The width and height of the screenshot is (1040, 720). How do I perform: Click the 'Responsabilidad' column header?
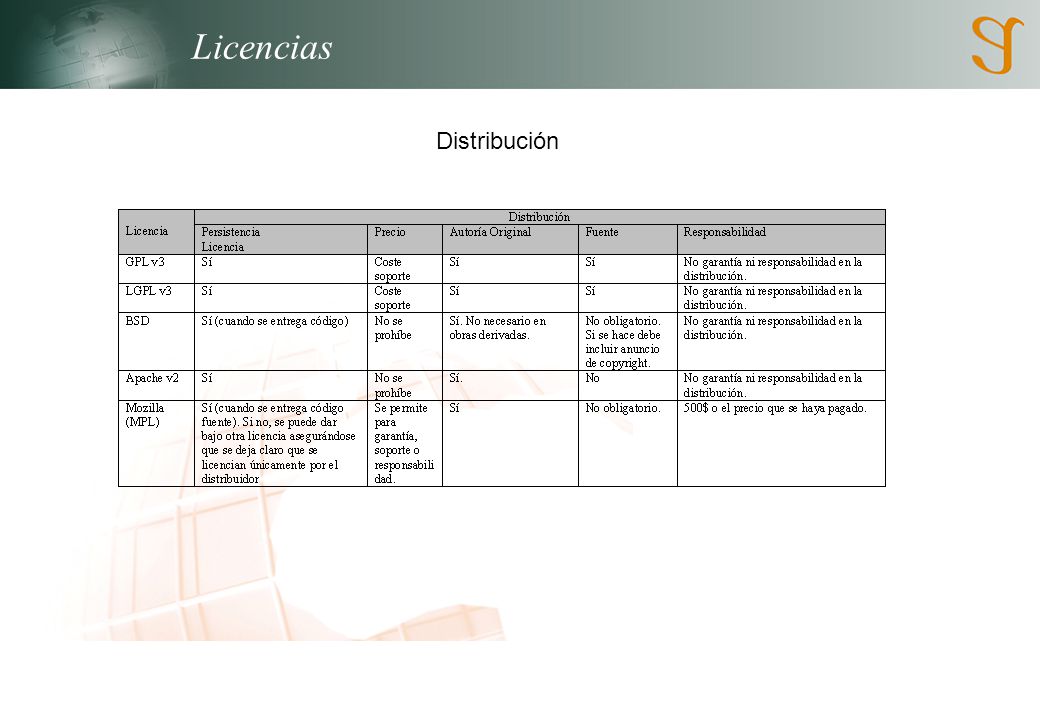(x=781, y=239)
